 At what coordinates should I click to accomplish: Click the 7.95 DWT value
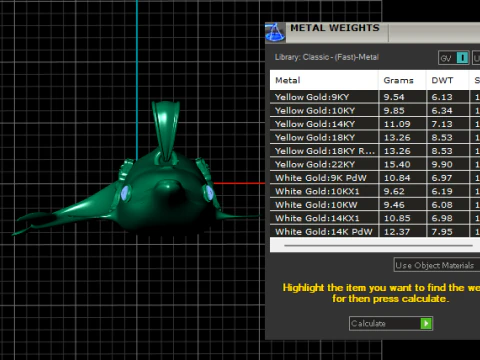click(x=442, y=231)
